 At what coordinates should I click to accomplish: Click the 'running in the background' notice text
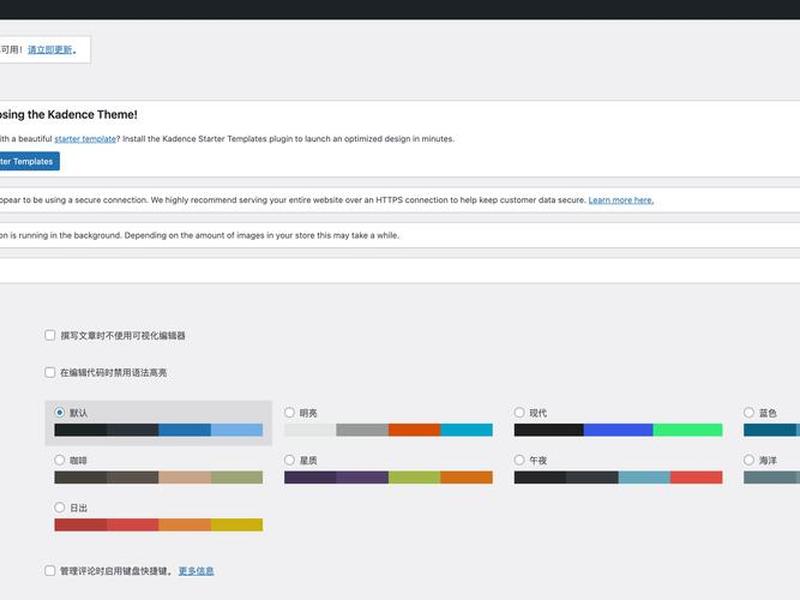point(199,235)
